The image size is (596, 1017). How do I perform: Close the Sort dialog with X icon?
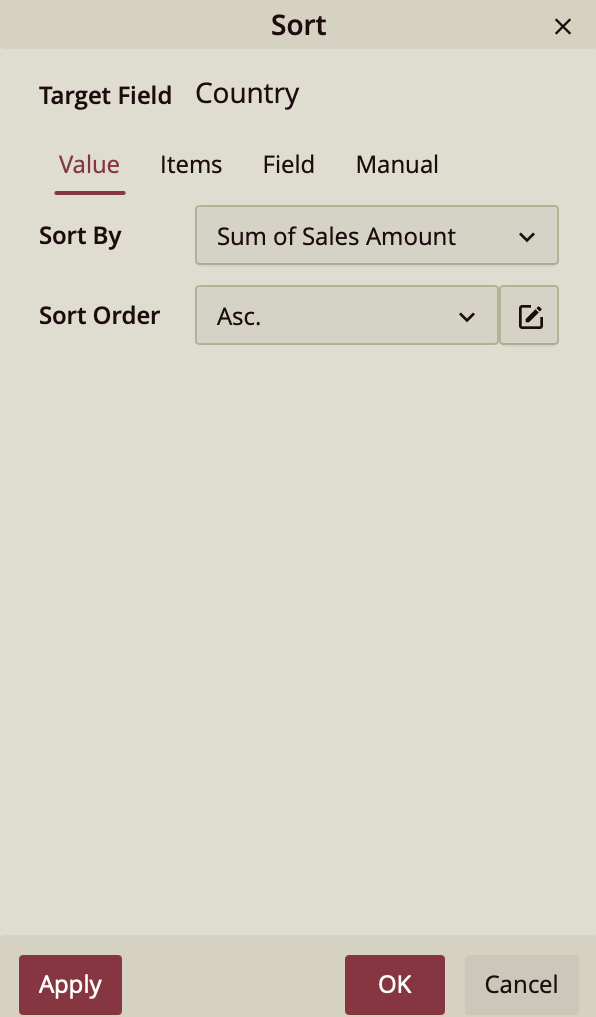(562, 27)
